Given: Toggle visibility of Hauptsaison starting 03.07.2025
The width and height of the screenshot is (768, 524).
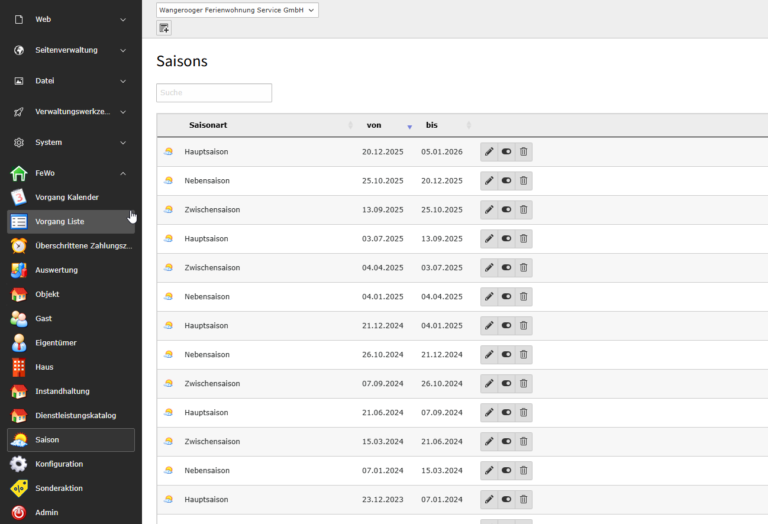Looking at the screenshot, I should tap(506, 238).
